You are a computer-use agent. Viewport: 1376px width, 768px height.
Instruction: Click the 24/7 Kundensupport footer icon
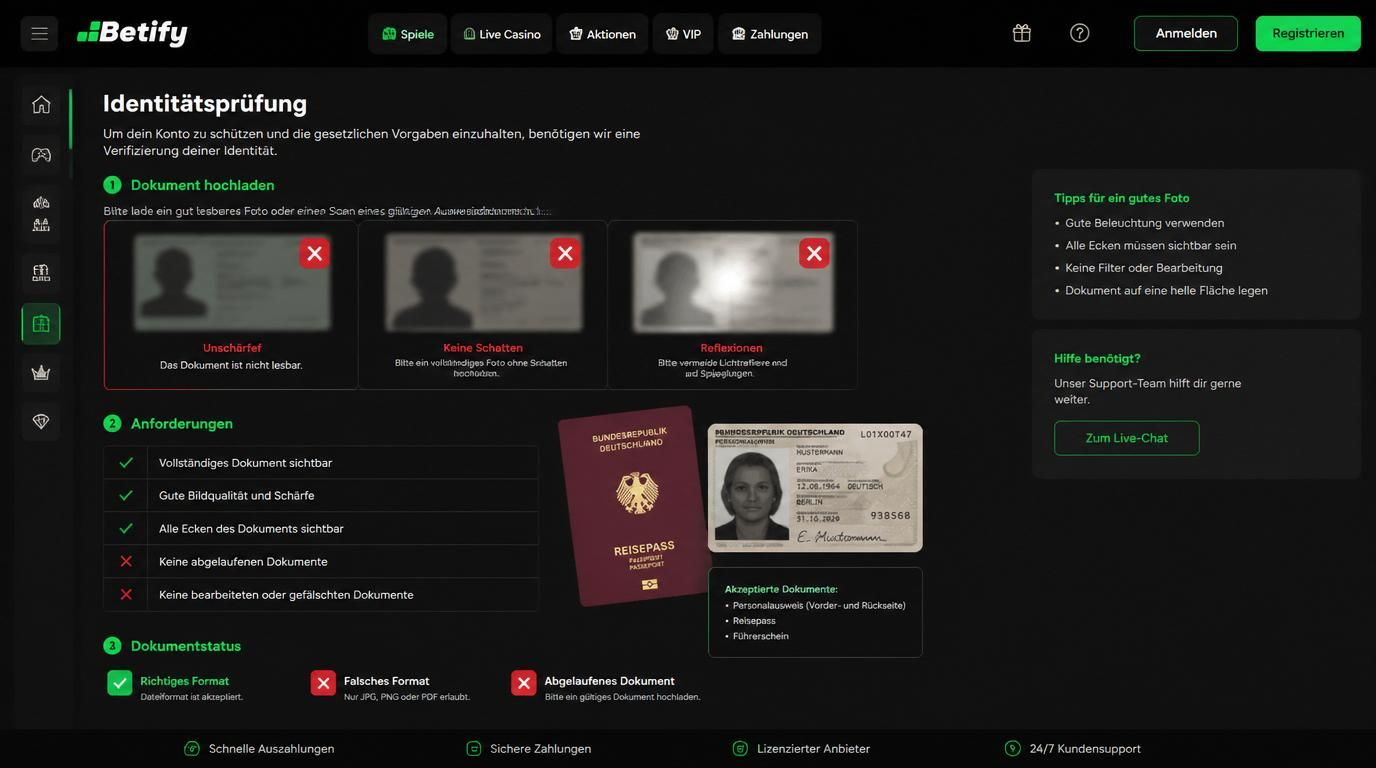coord(1013,749)
